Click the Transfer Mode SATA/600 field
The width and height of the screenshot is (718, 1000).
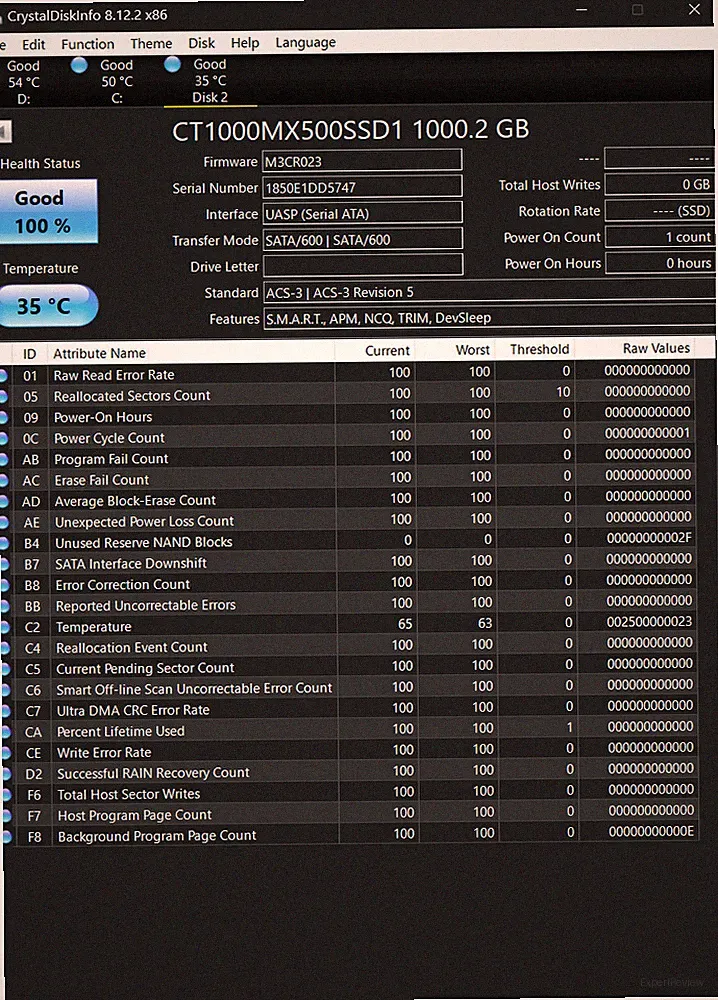(362, 239)
